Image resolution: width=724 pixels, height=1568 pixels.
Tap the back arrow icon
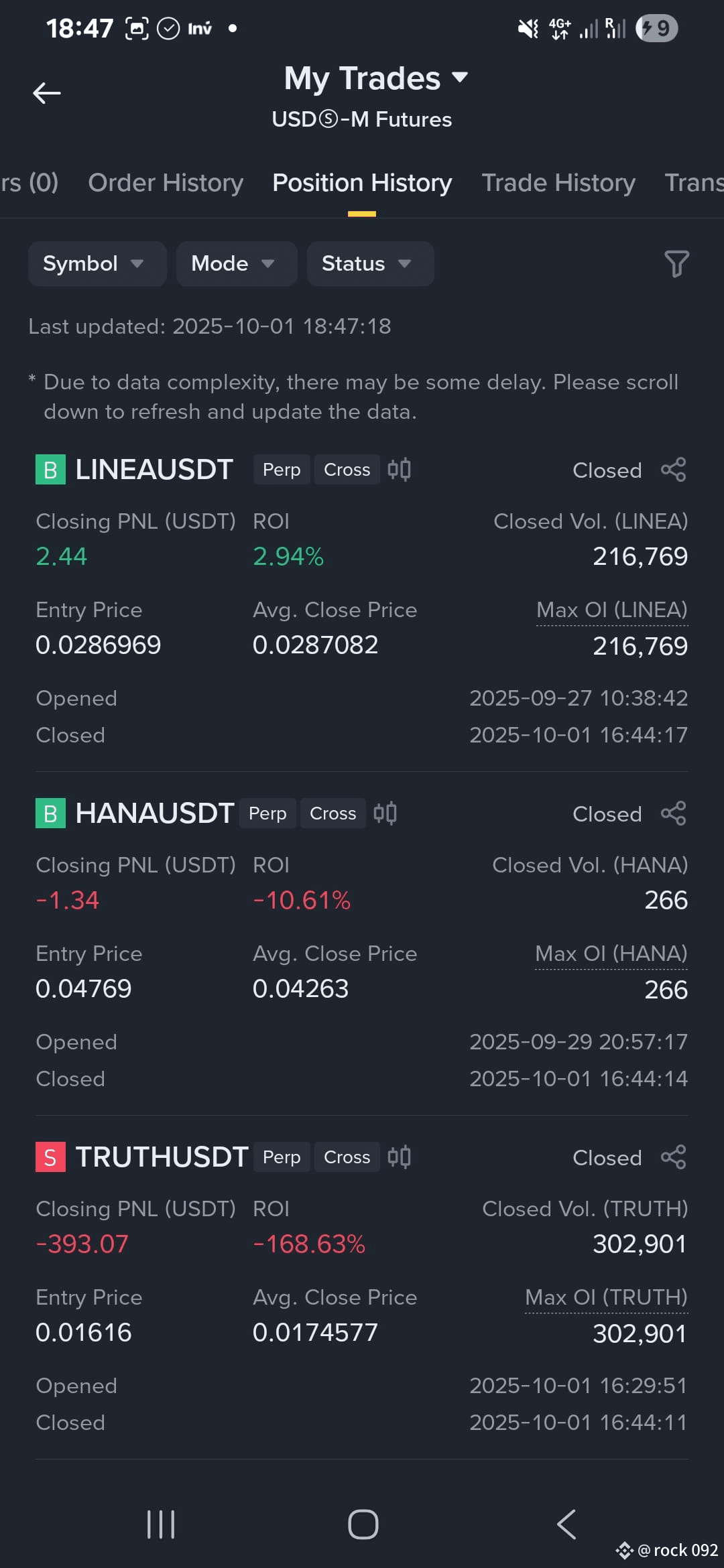(47, 93)
